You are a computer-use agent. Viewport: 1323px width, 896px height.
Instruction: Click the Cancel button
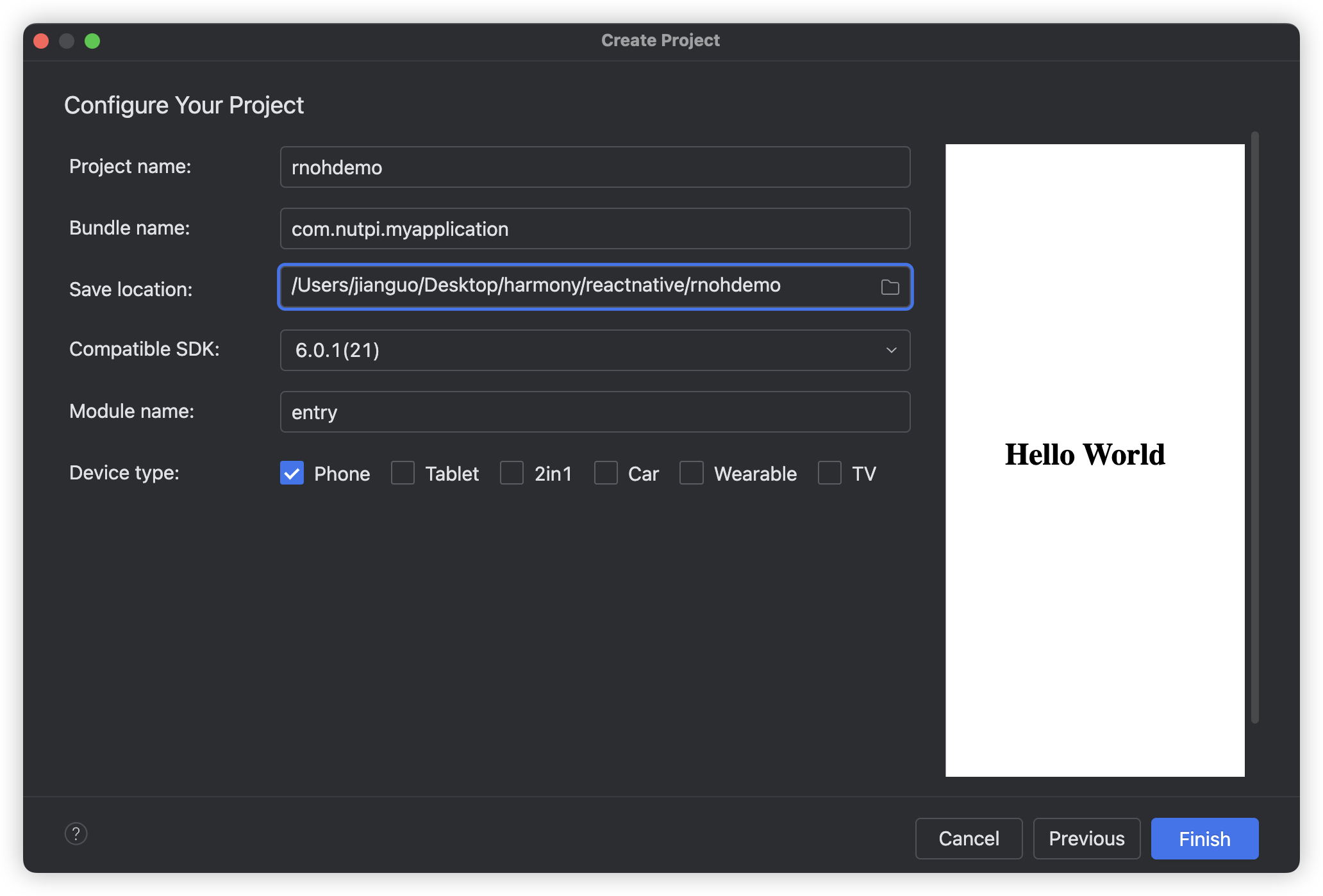(969, 838)
